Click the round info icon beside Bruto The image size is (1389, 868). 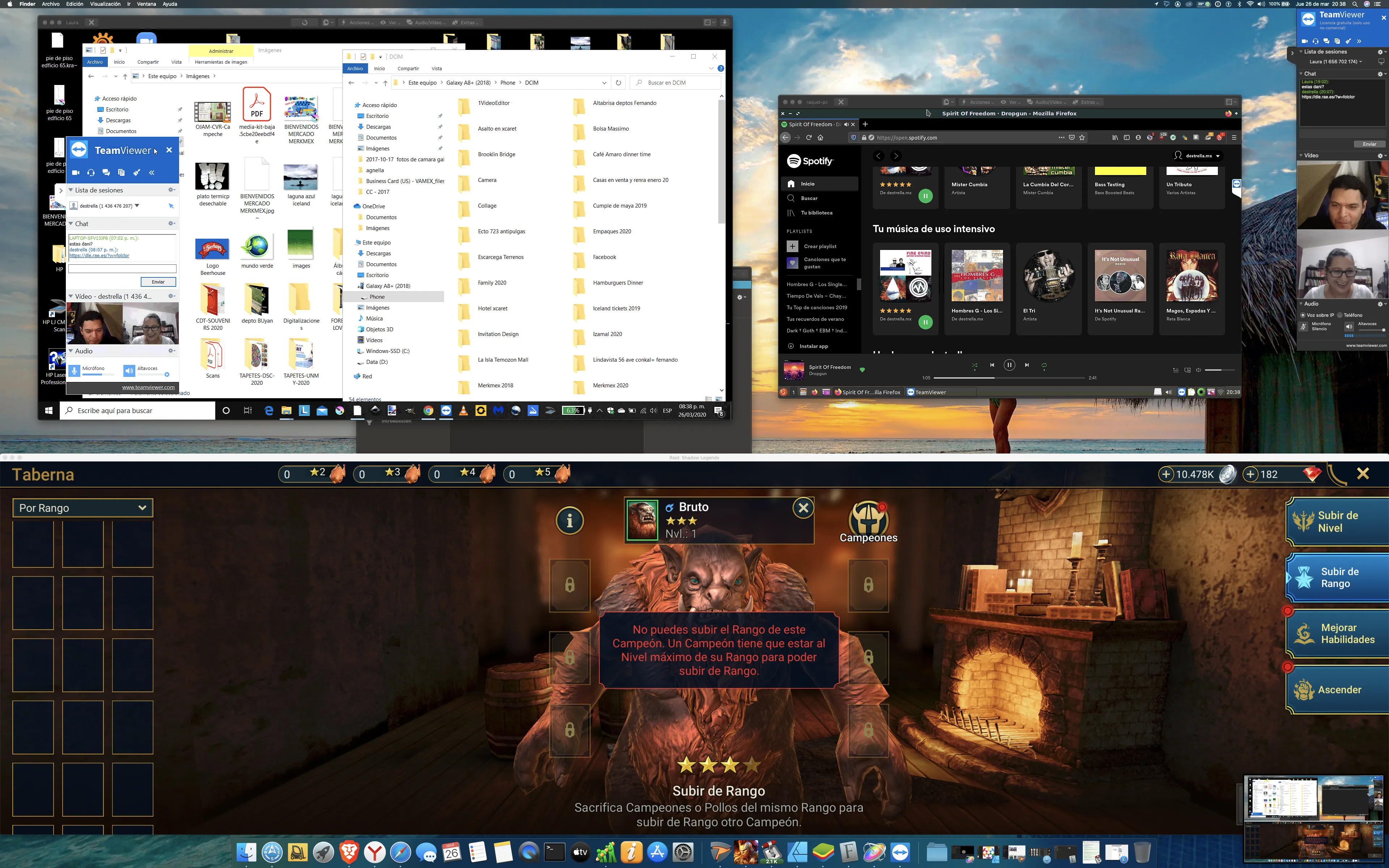tap(569, 520)
